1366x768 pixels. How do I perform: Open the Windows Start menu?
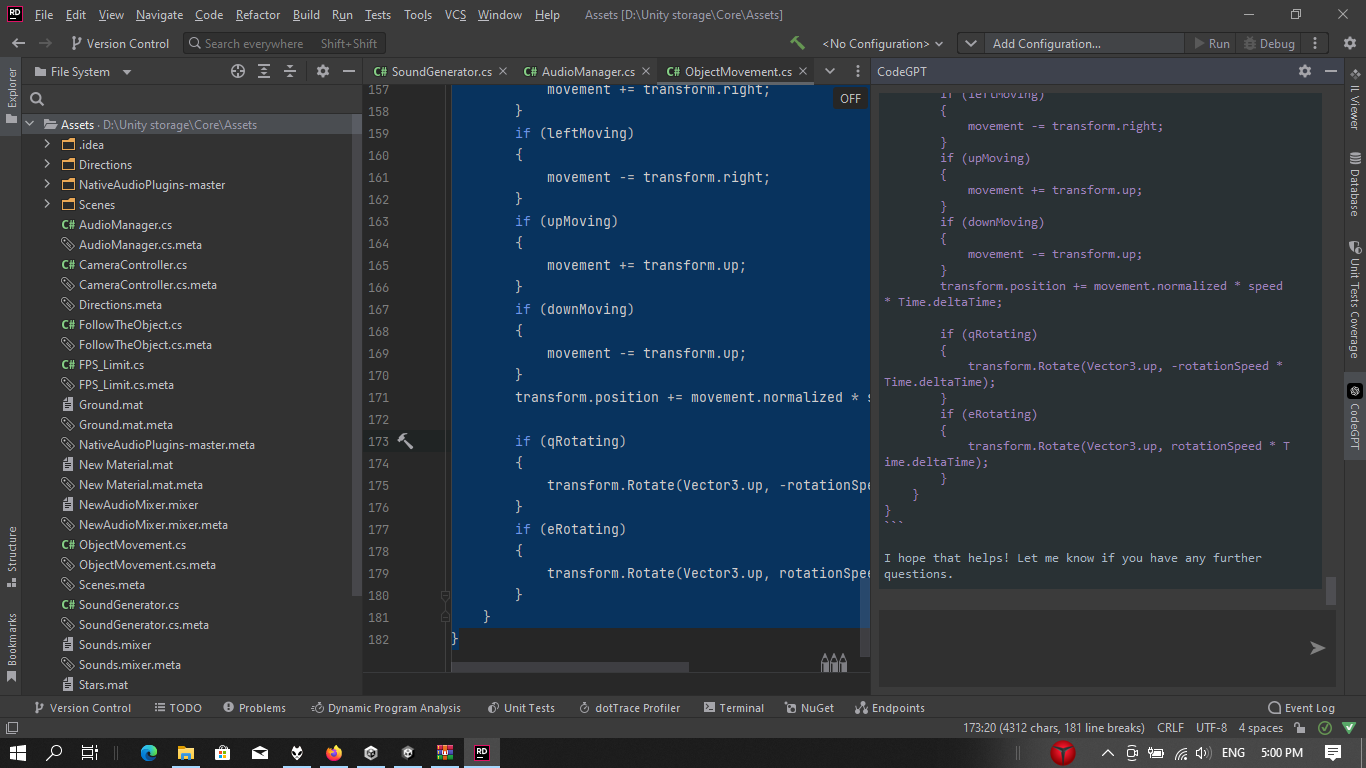tap(18, 752)
